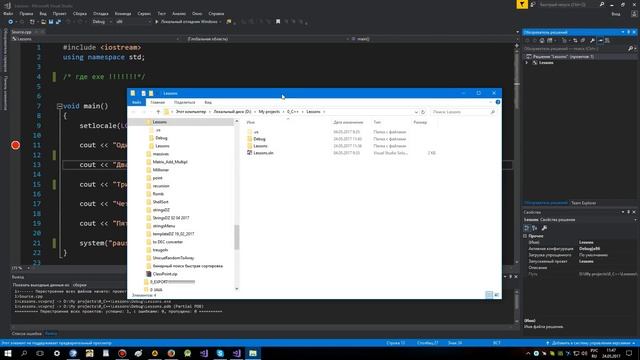Open the Поделиться ribbon tab in Explorer
This screenshot has width=640, height=360.
184,102
